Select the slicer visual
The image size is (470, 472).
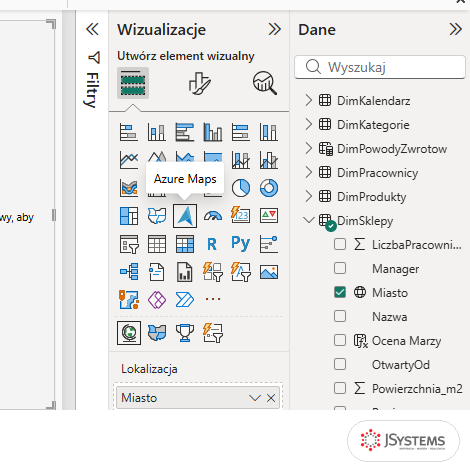tap(129, 244)
